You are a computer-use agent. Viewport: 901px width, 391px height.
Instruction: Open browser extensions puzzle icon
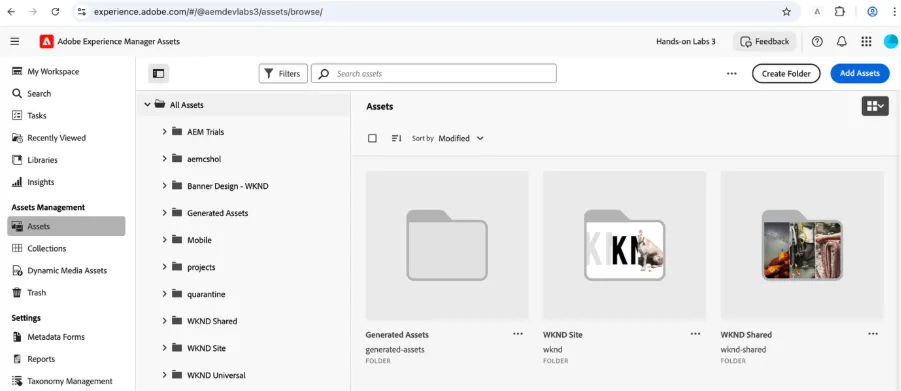pos(840,12)
